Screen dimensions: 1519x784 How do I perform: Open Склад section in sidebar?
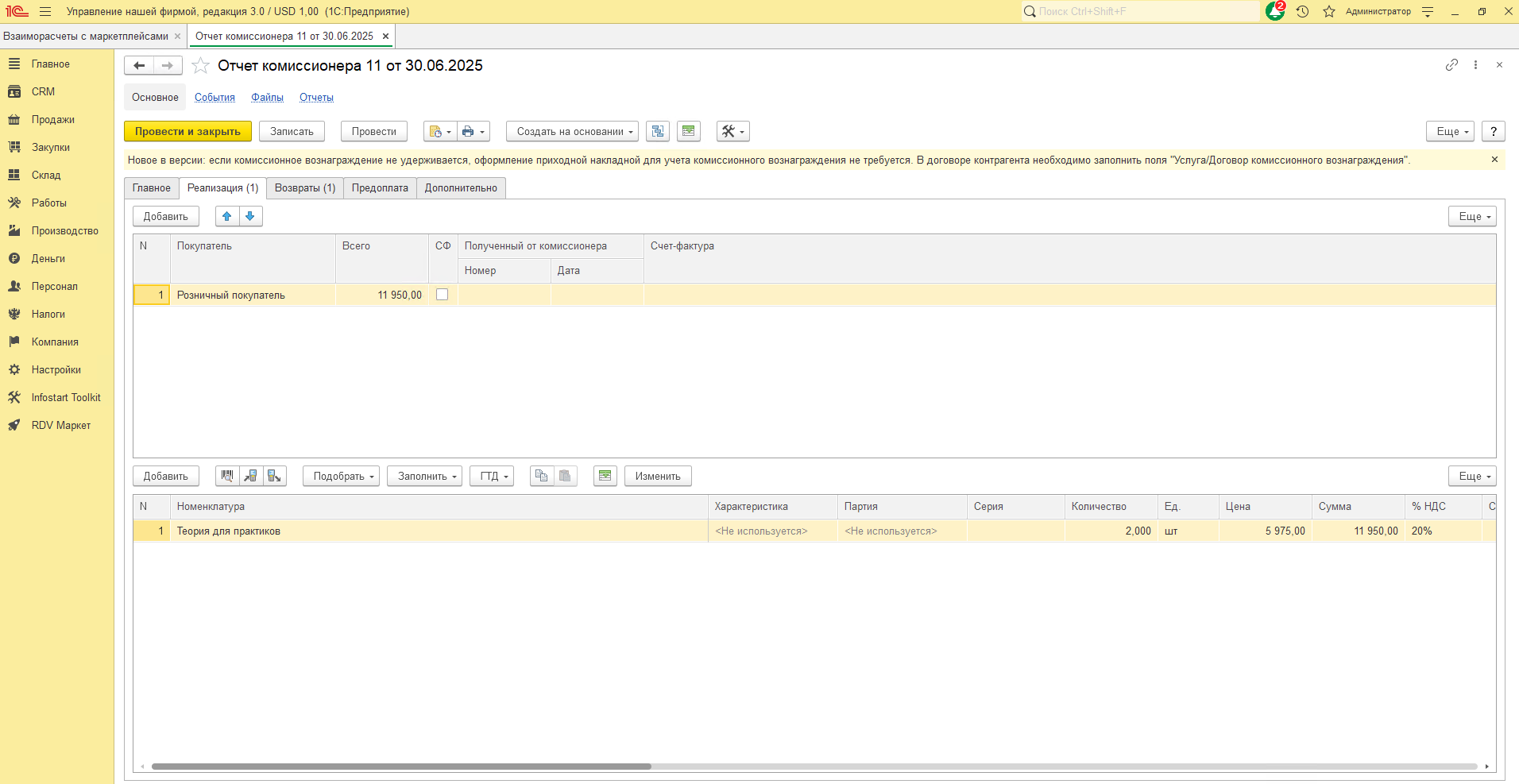click(46, 175)
